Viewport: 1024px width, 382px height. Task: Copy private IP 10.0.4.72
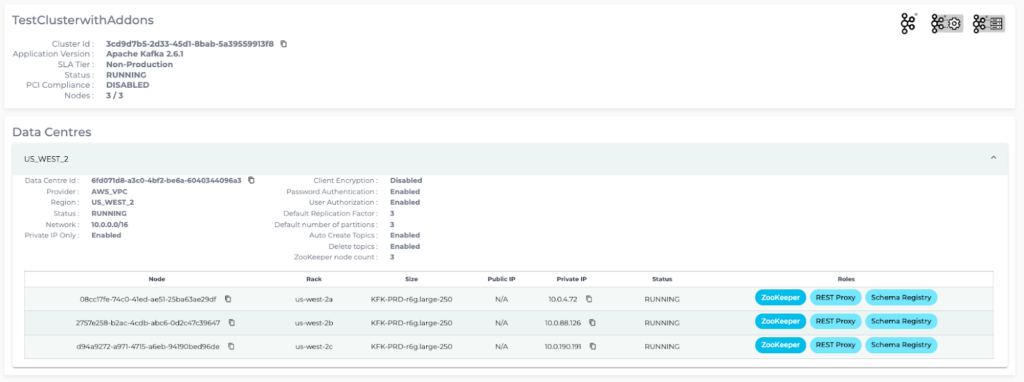(589, 299)
